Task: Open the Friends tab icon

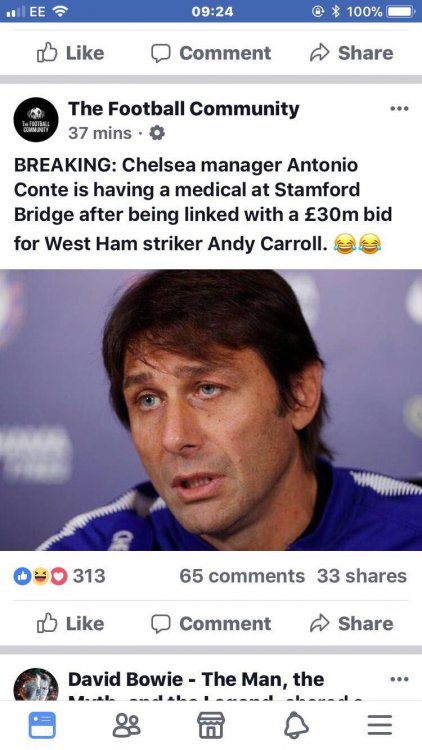Action: tap(126, 725)
